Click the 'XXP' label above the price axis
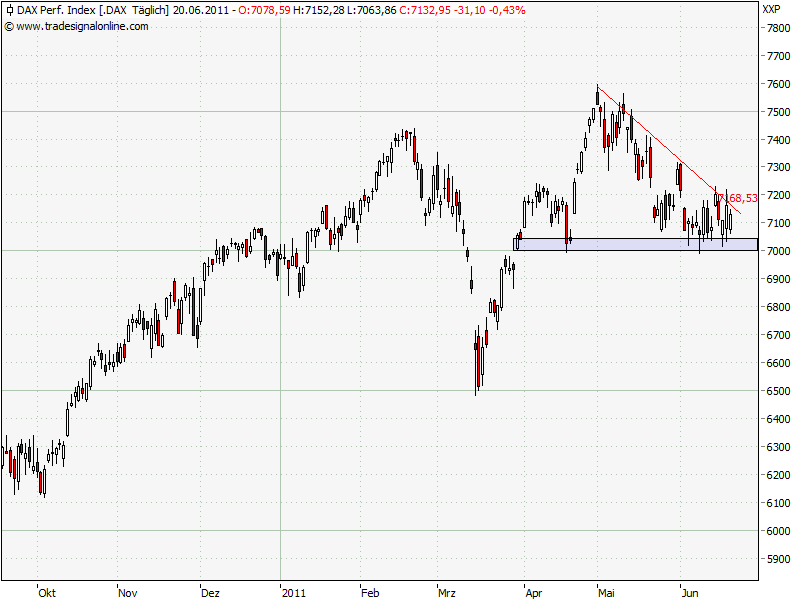800x600 pixels. click(771, 9)
